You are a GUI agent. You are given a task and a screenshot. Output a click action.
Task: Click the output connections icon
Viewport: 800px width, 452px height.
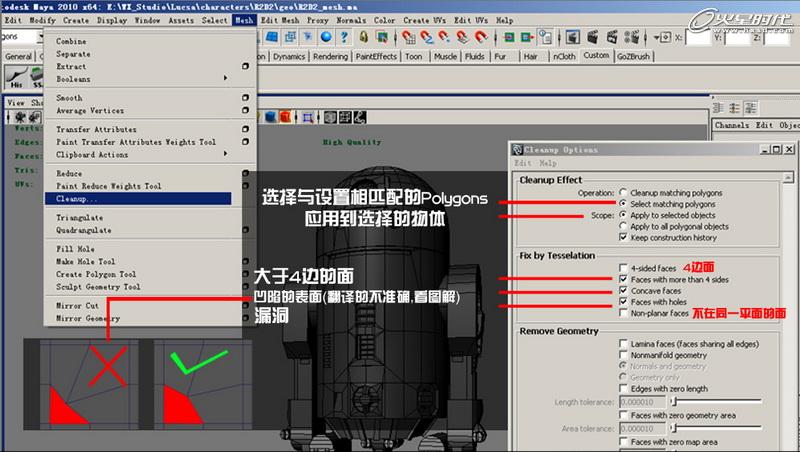tap(527, 37)
